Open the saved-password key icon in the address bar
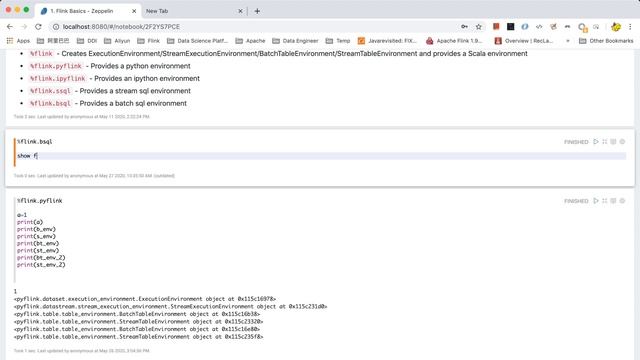This screenshot has height=360, width=640. click(x=464, y=27)
